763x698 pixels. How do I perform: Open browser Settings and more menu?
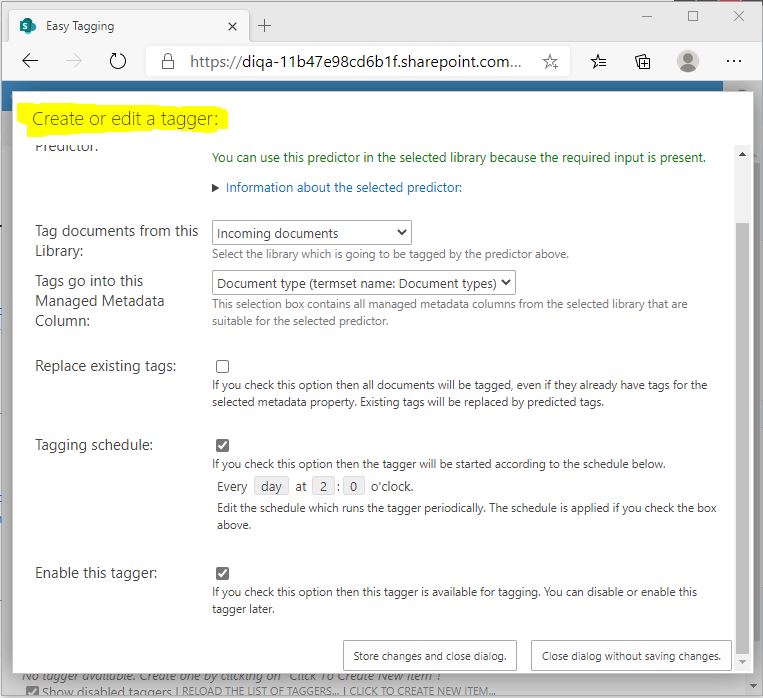click(x=734, y=61)
